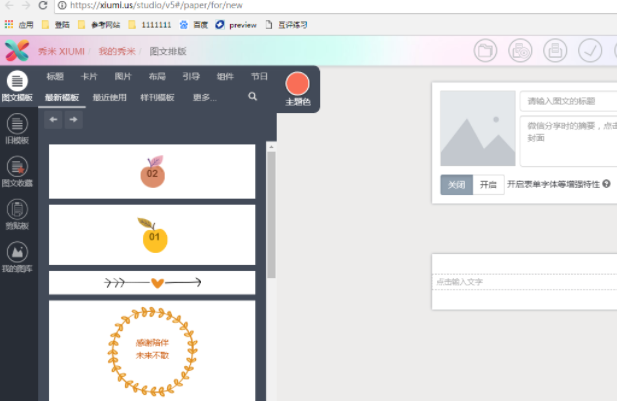Click the 点击输入文字 text area

tap(525, 282)
